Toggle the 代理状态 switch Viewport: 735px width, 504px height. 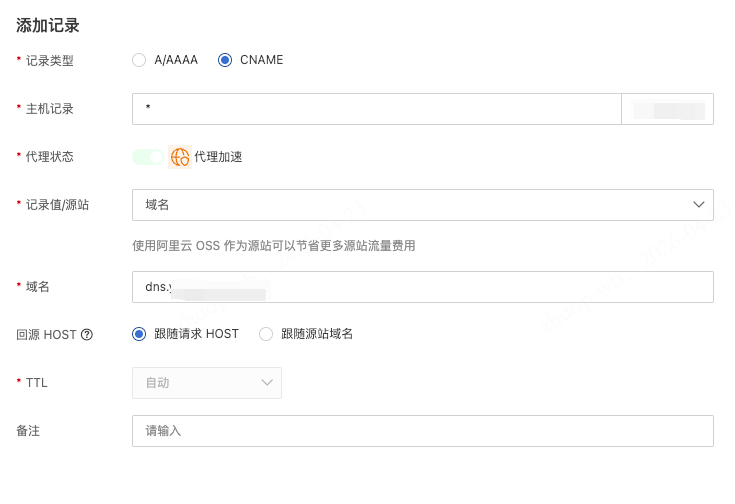148,157
